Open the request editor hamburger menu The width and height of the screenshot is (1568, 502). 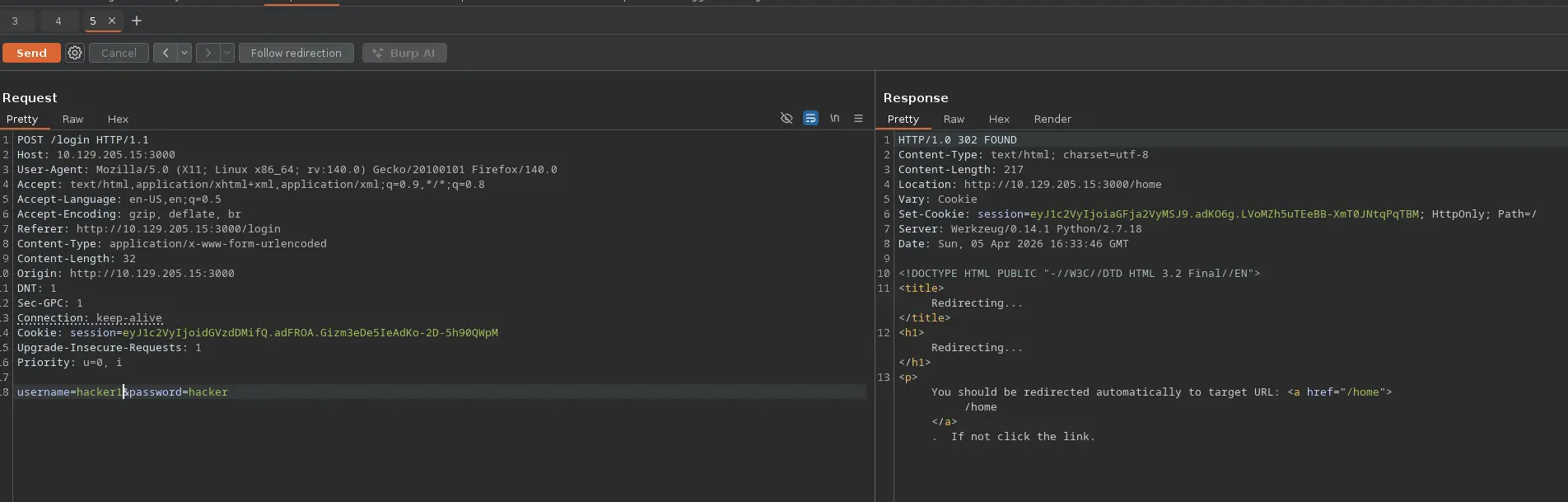click(x=858, y=119)
